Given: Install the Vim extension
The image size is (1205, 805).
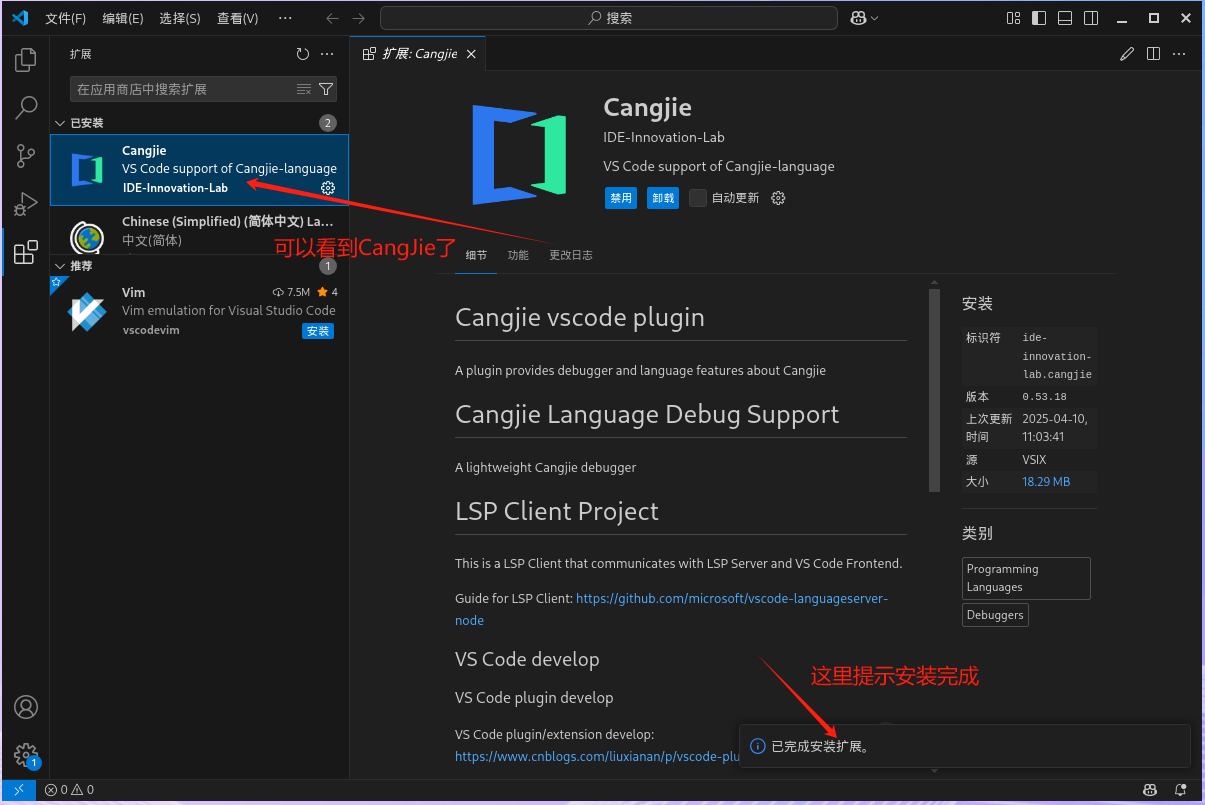Looking at the screenshot, I should coord(318,331).
